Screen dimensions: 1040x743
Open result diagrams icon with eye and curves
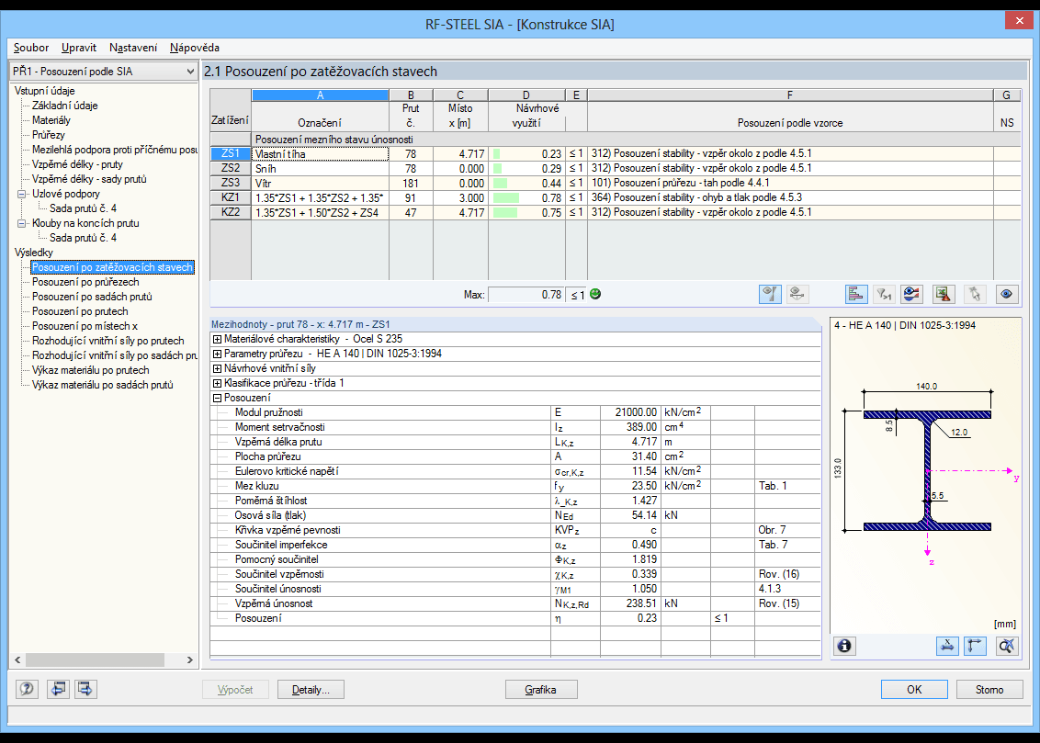[x=911, y=294]
